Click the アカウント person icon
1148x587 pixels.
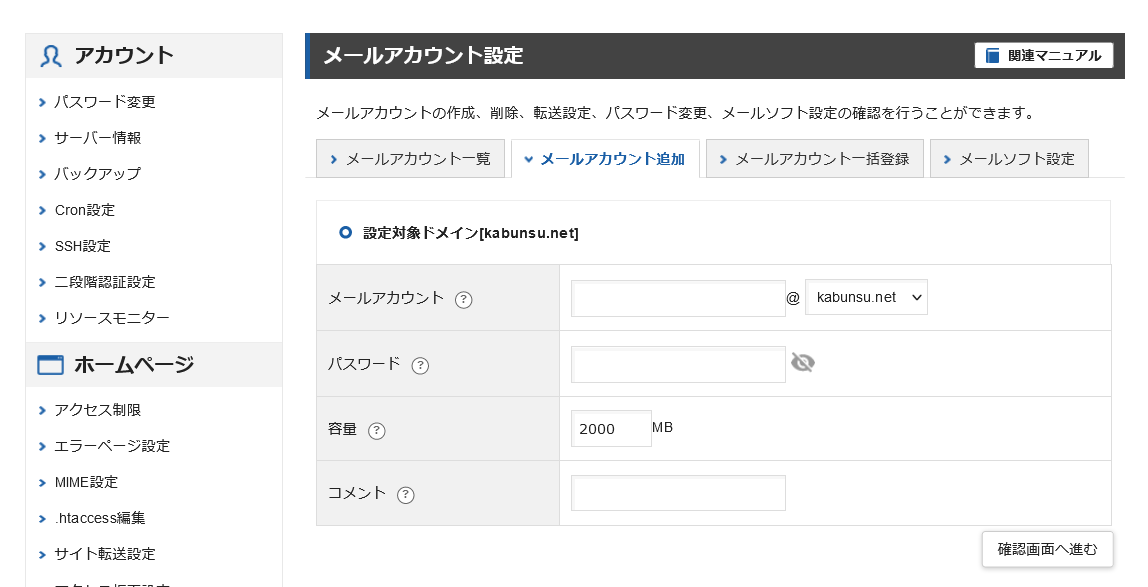click(x=51, y=56)
